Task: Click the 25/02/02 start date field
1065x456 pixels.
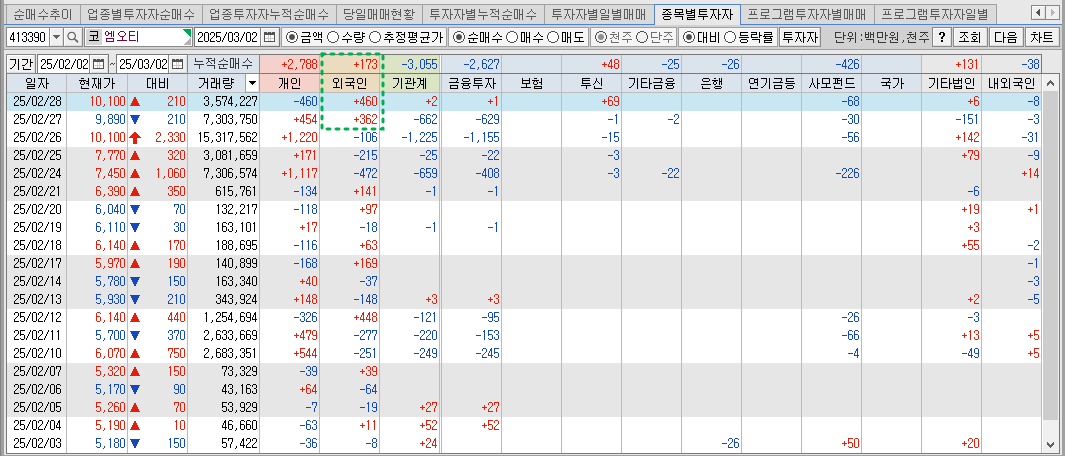Action: (x=64, y=65)
